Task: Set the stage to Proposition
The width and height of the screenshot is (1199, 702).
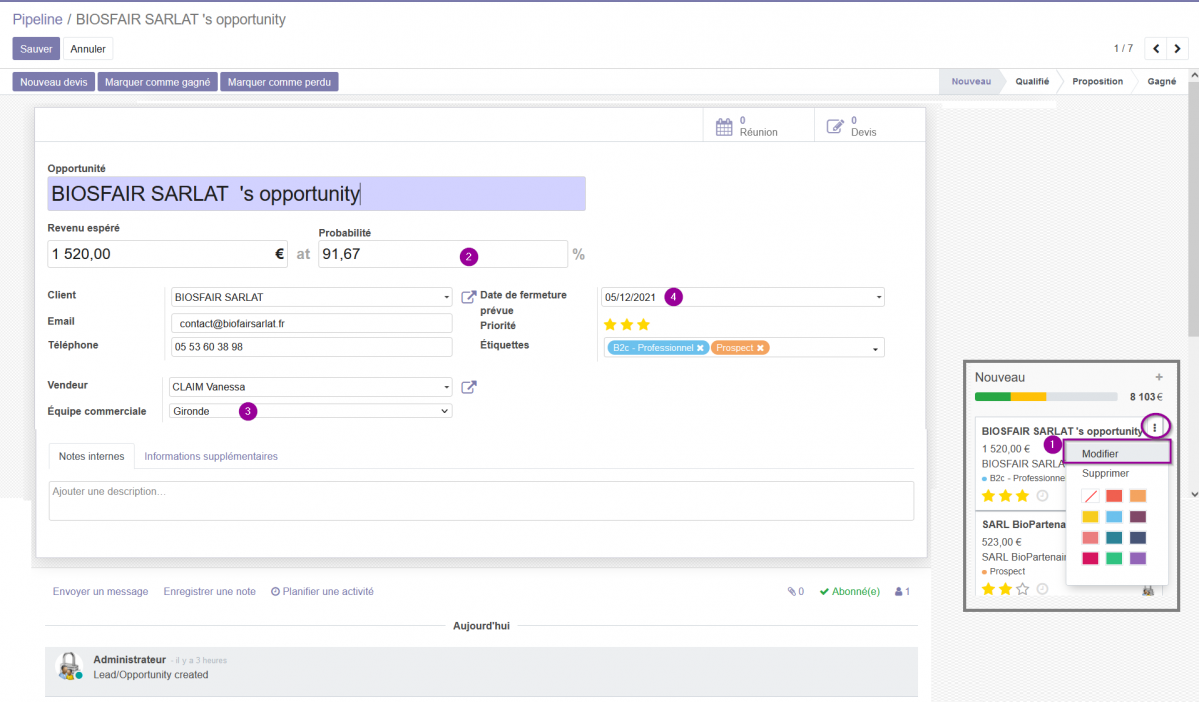Action: pyautogui.click(x=1097, y=81)
